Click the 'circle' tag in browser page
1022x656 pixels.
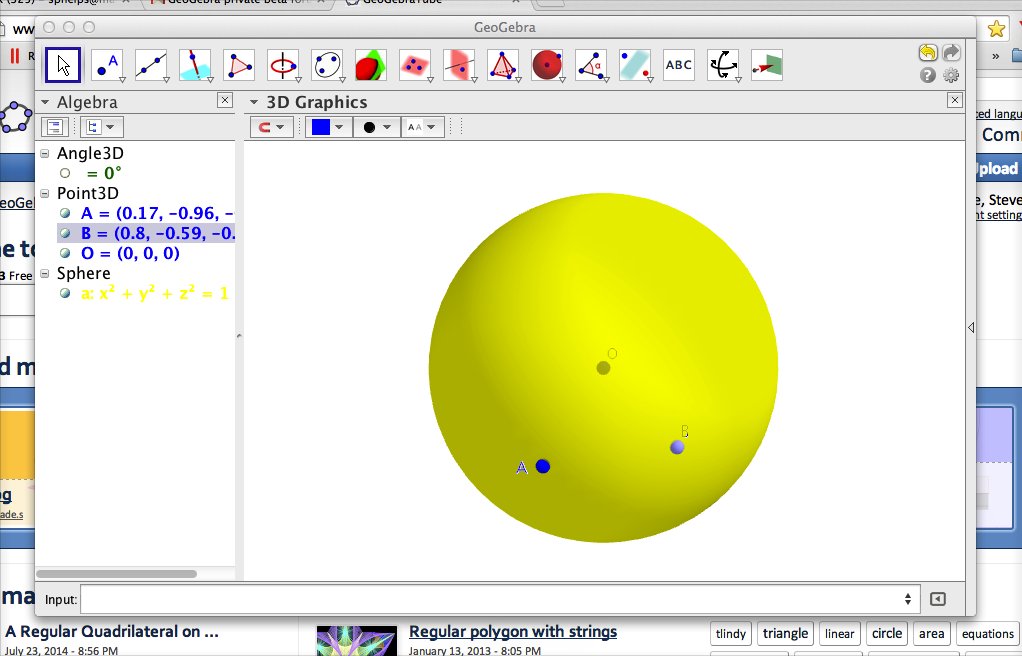tap(886, 633)
